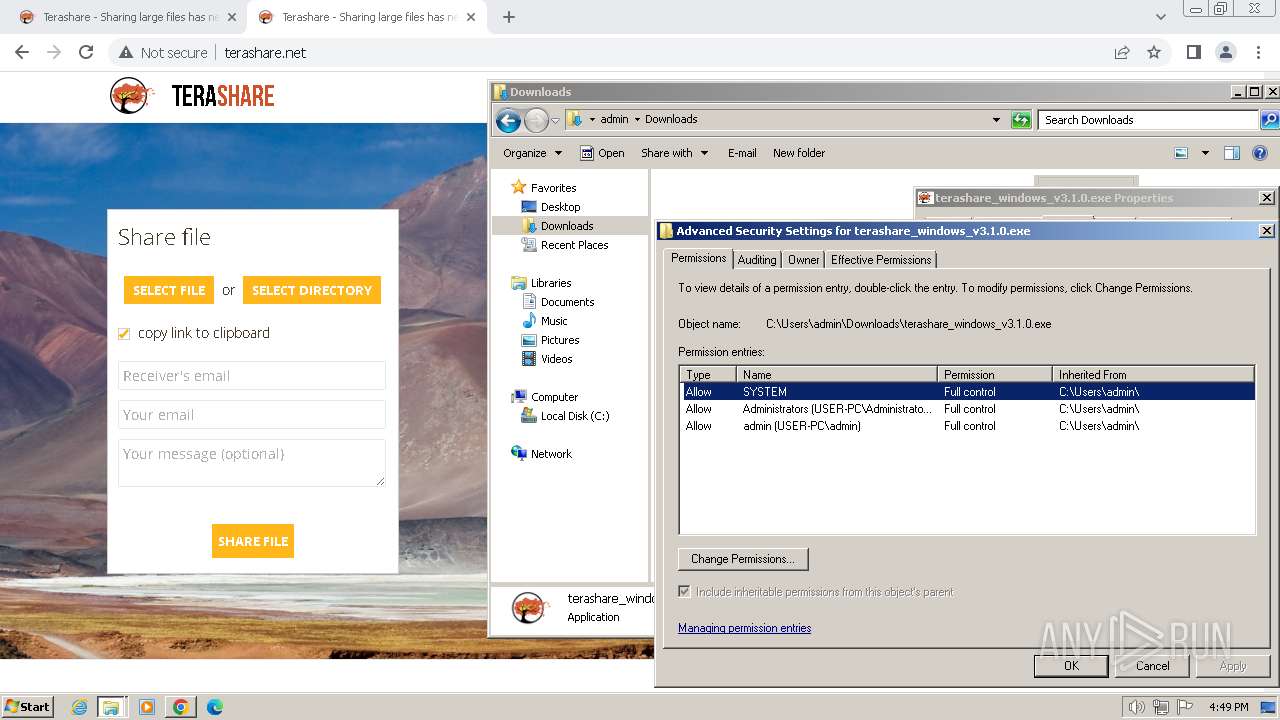The height and width of the screenshot is (720, 1280).
Task: Click the SHARE FILE button
Action: point(253,541)
